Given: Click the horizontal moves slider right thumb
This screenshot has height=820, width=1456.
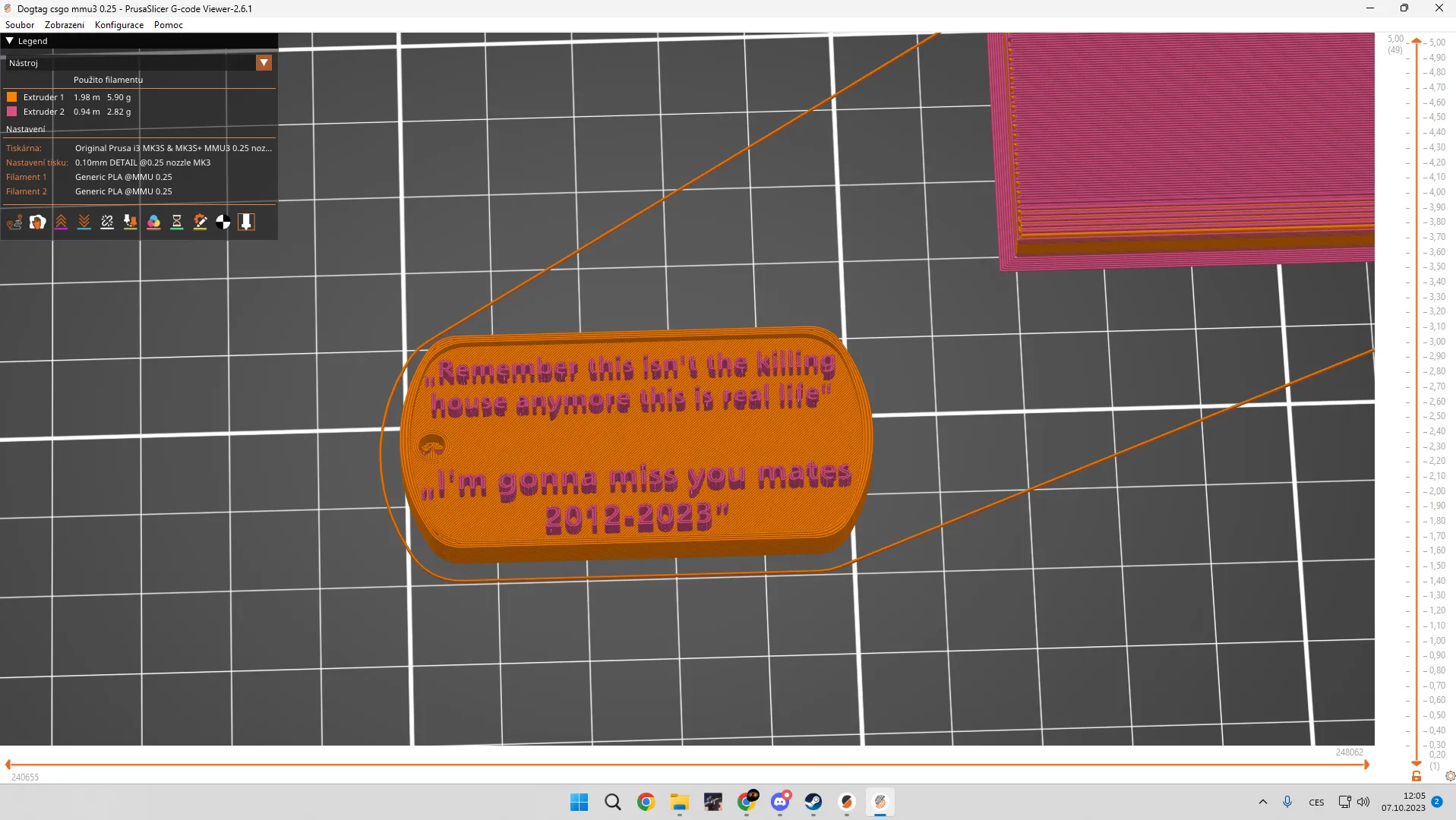Looking at the screenshot, I should [1366, 765].
